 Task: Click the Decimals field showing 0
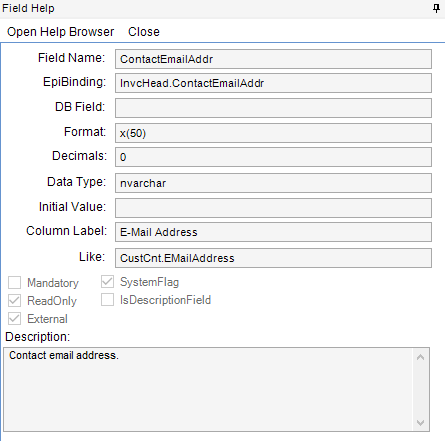(273, 157)
